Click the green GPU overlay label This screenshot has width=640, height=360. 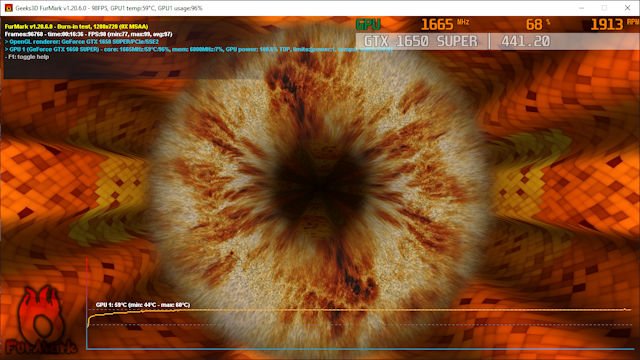tap(368, 24)
